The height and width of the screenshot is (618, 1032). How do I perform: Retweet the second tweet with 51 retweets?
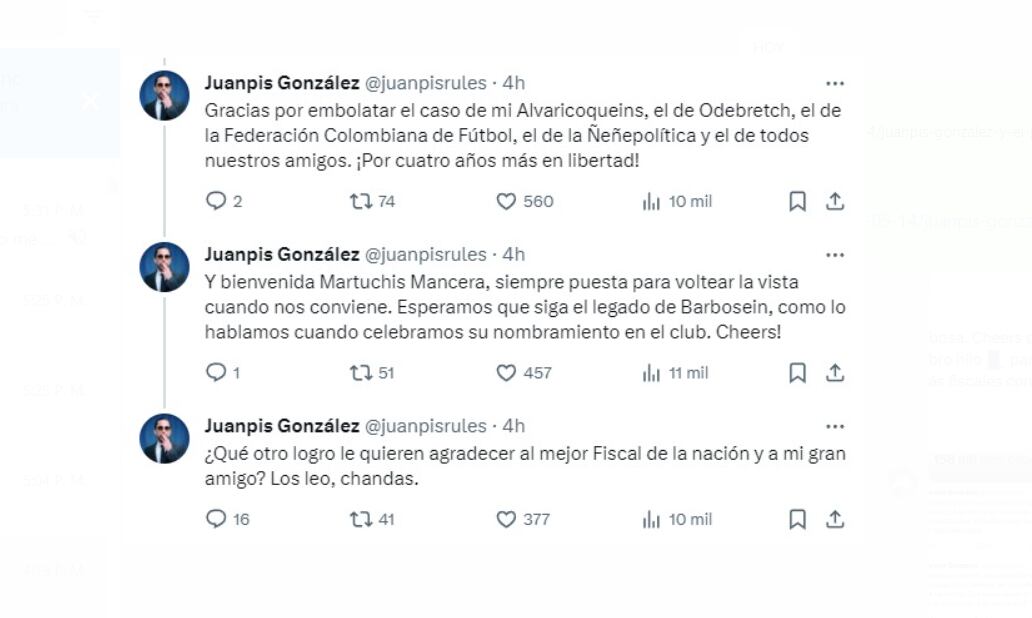tap(360, 373)
